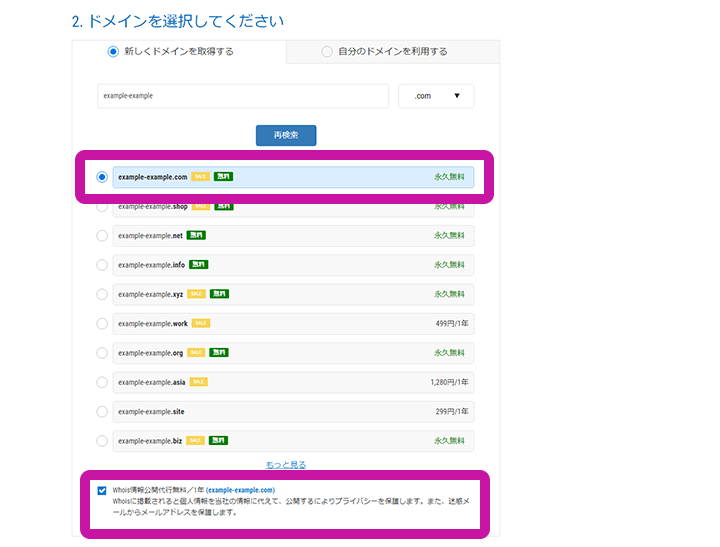Choose the example-example.asia radio button

[x=102, y=382]
